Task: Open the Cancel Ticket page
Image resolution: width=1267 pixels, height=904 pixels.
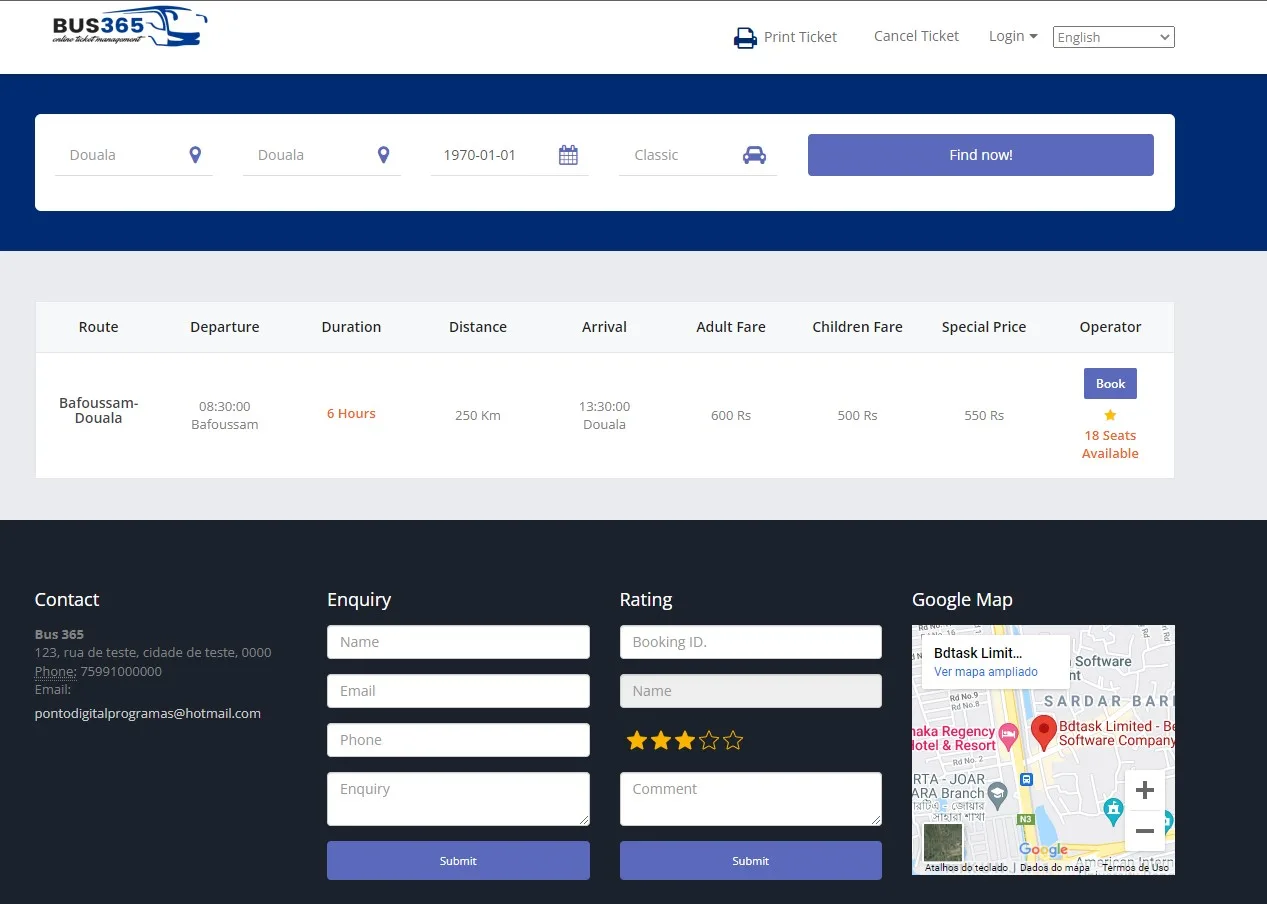Action: click(916, 36)
